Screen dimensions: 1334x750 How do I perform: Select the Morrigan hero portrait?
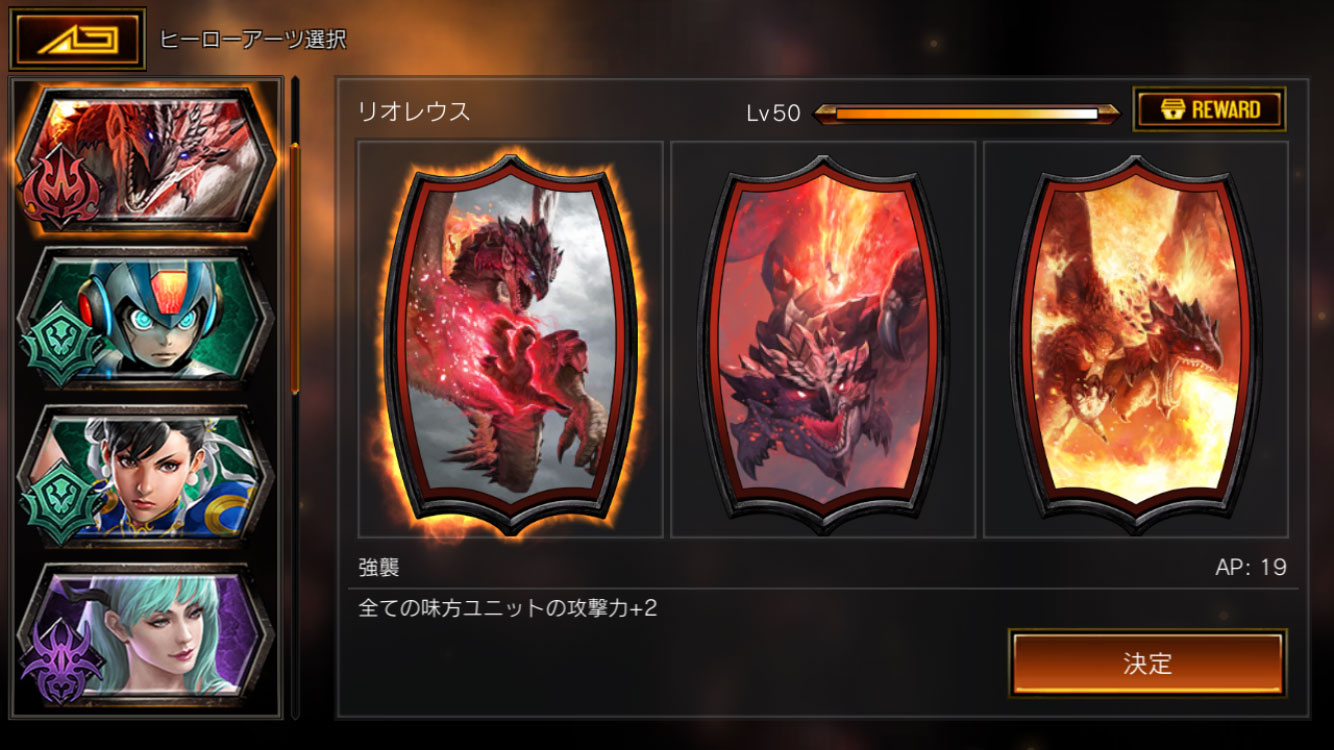click(146, 634)
